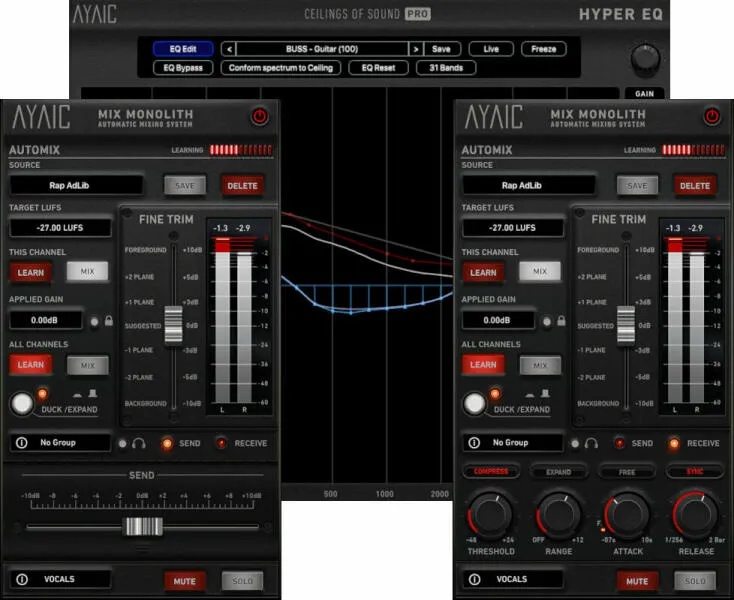Click the gain knob in Hyper EQ window
This screenshot has height=600, width=734.
click(646, 59)
